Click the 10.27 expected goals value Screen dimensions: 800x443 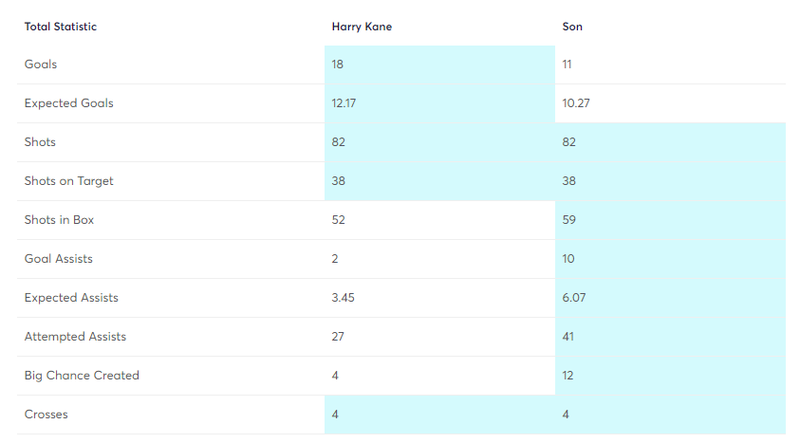point(576,103)
